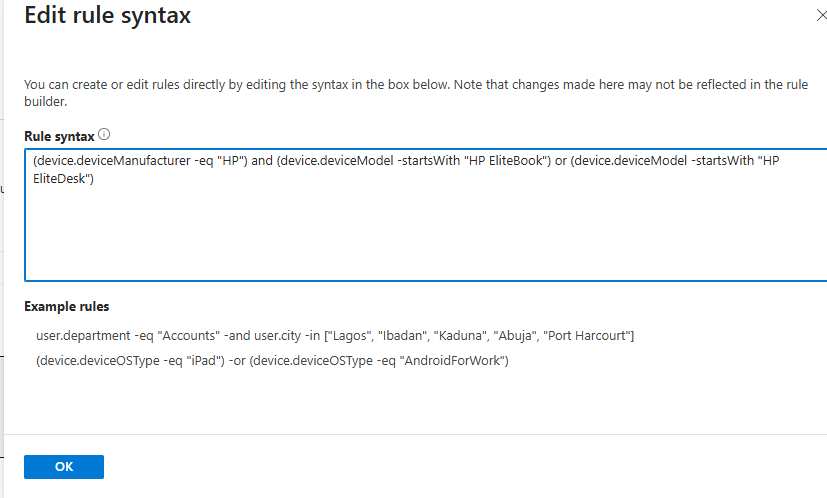827x498 pixels.
Task: Click the -eq "HP" condition in the rule
Action: [211, 162]
